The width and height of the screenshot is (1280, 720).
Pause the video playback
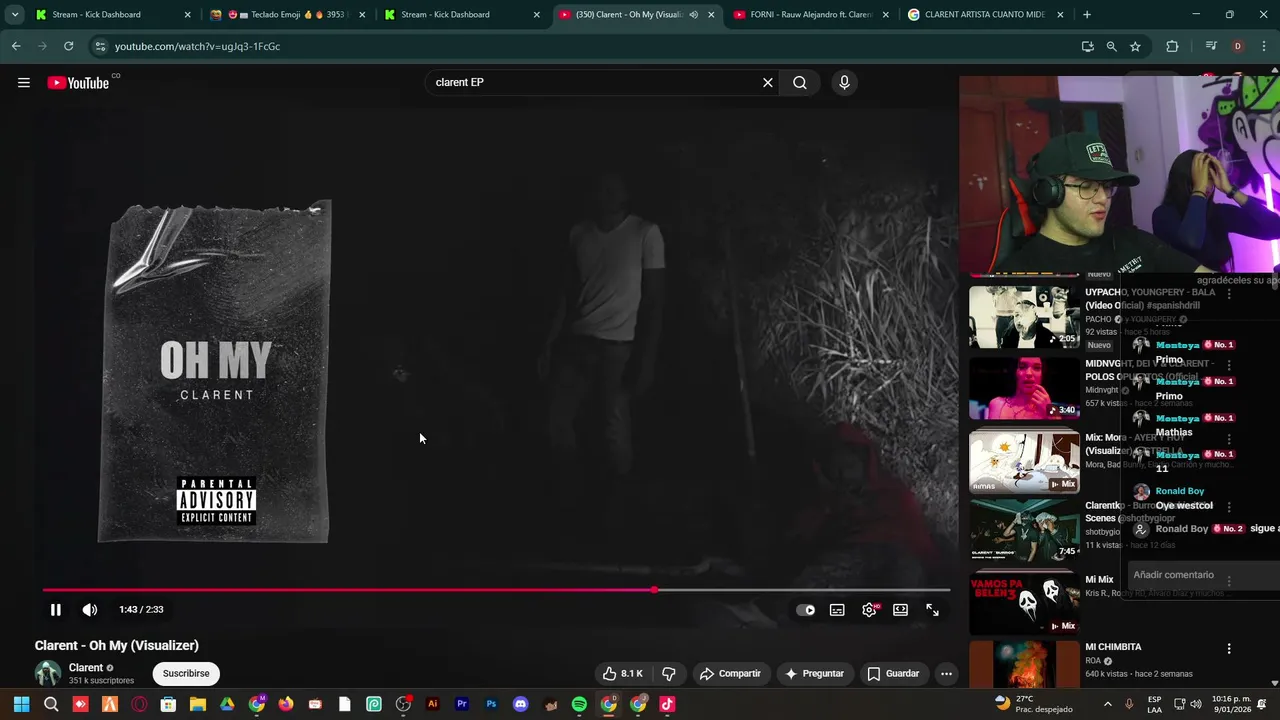[56, 610]
